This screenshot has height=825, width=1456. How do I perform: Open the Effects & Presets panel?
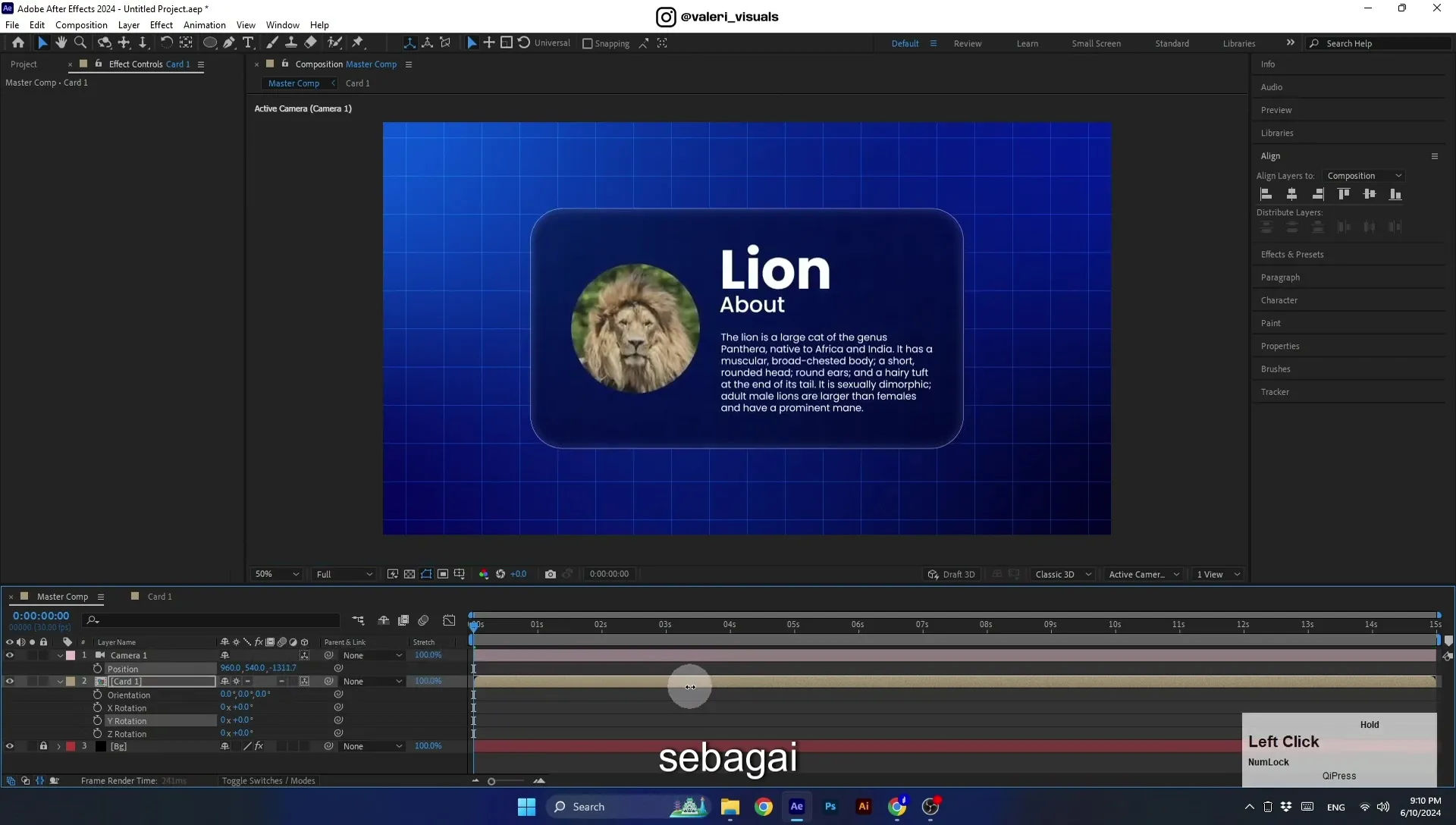pos(1292,255)
